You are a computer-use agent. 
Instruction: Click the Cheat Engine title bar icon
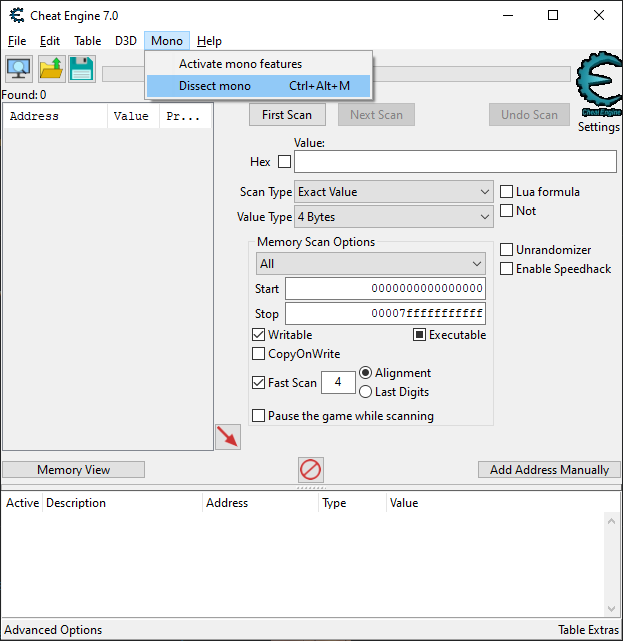pos(17,16)
